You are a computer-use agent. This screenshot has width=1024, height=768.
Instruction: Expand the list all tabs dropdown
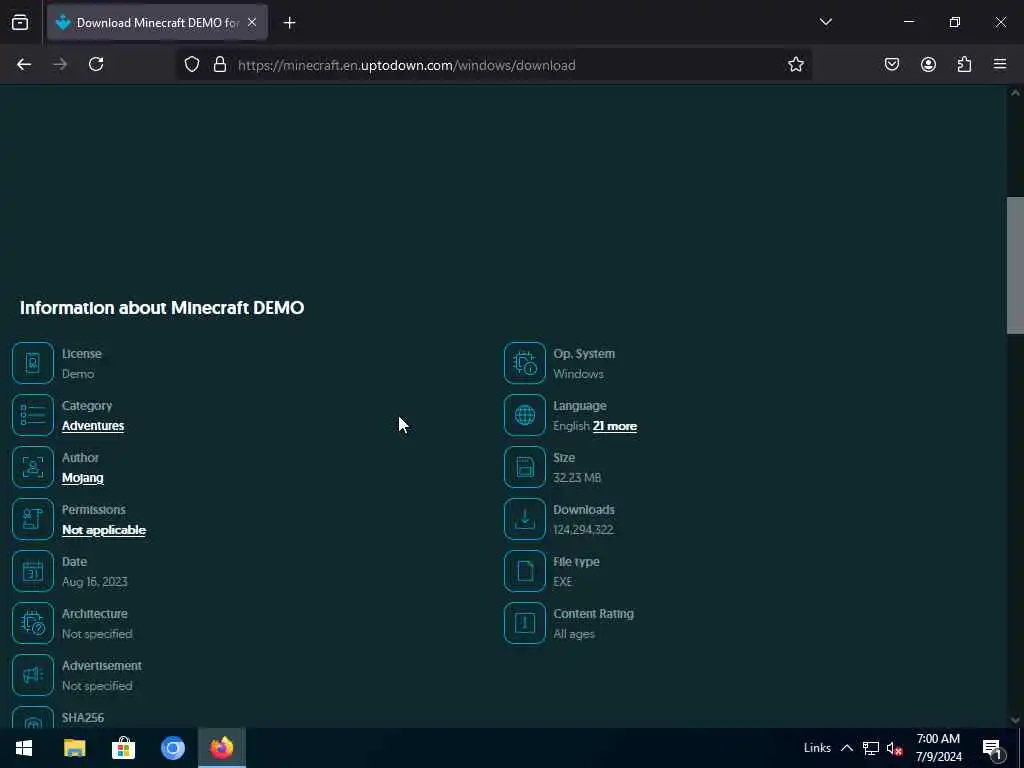[825, 22]
